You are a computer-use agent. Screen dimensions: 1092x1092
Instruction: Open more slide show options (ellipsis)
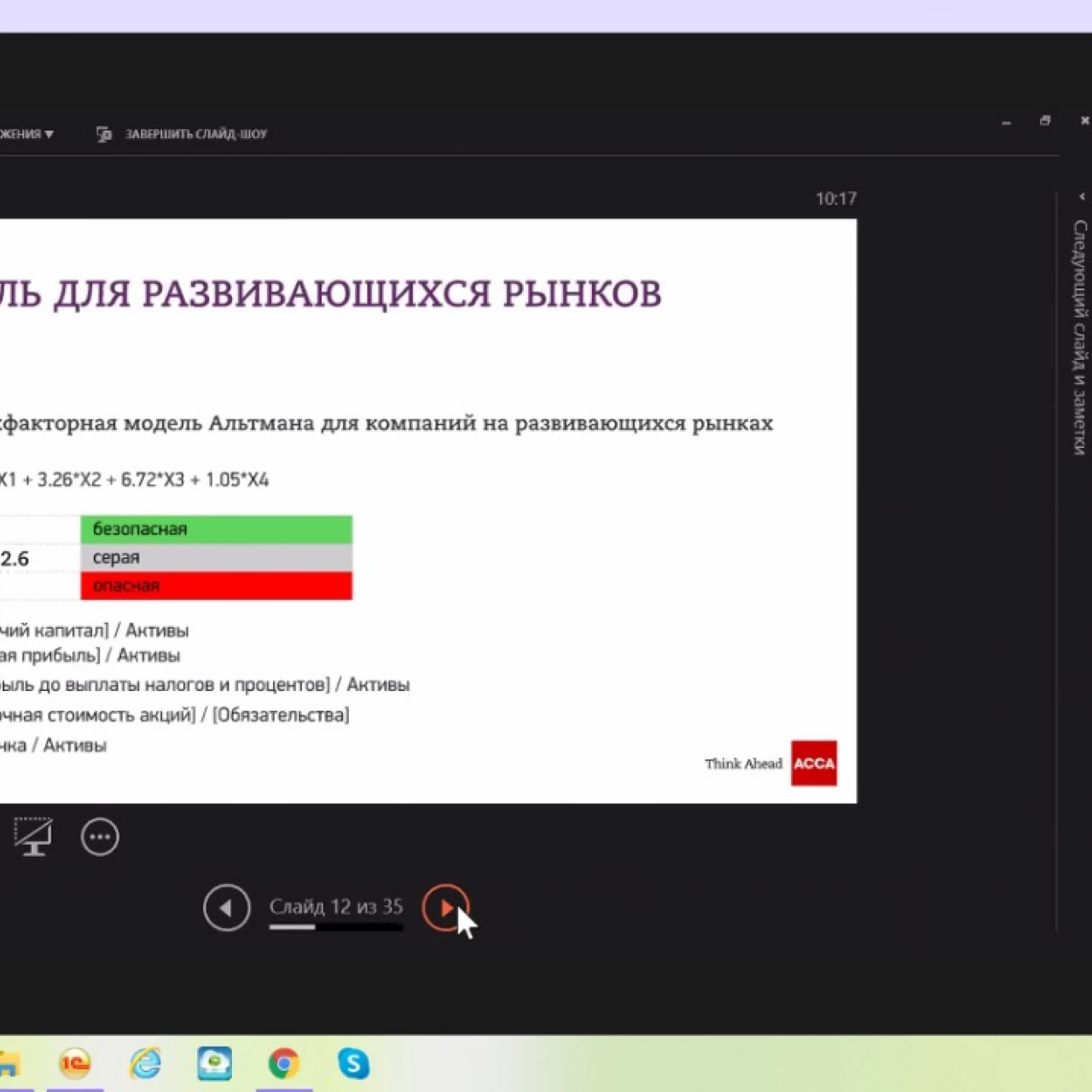coord(100,837)
